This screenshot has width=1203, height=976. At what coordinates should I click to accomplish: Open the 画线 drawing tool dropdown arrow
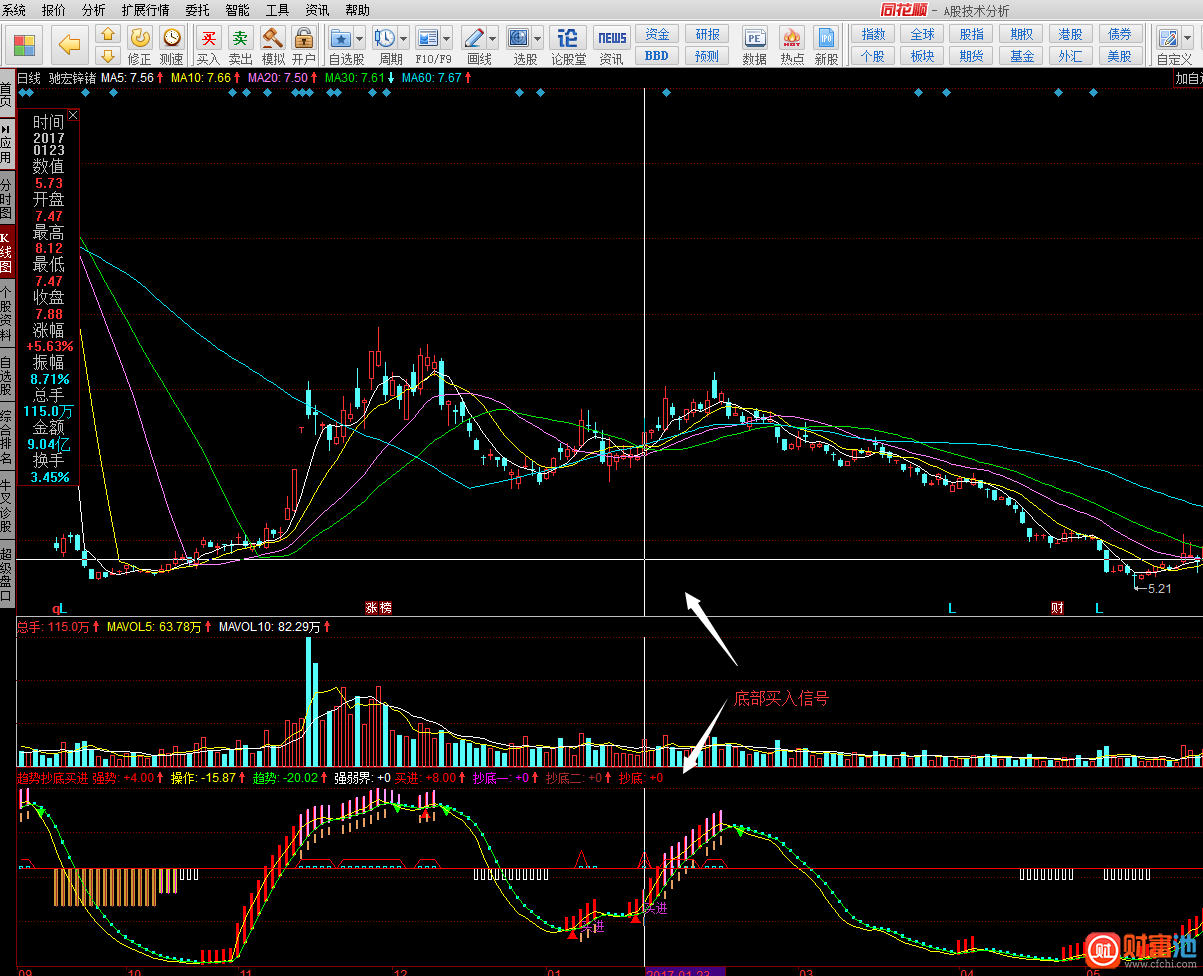[x=492, y=39]
